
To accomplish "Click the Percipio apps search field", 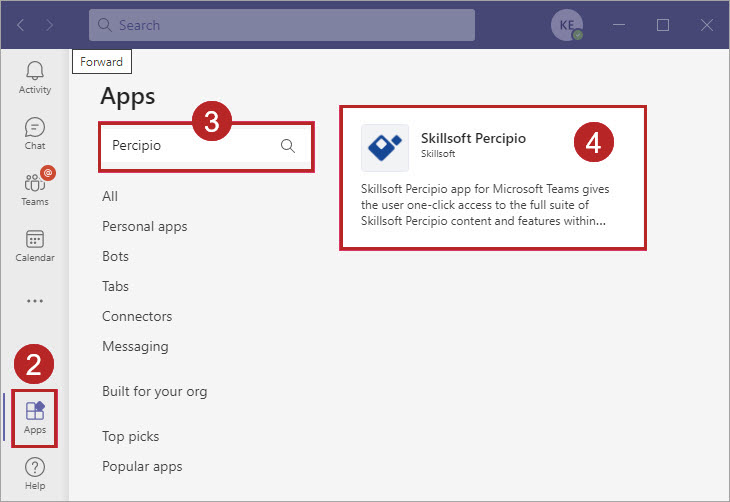I will pos(206,146).
